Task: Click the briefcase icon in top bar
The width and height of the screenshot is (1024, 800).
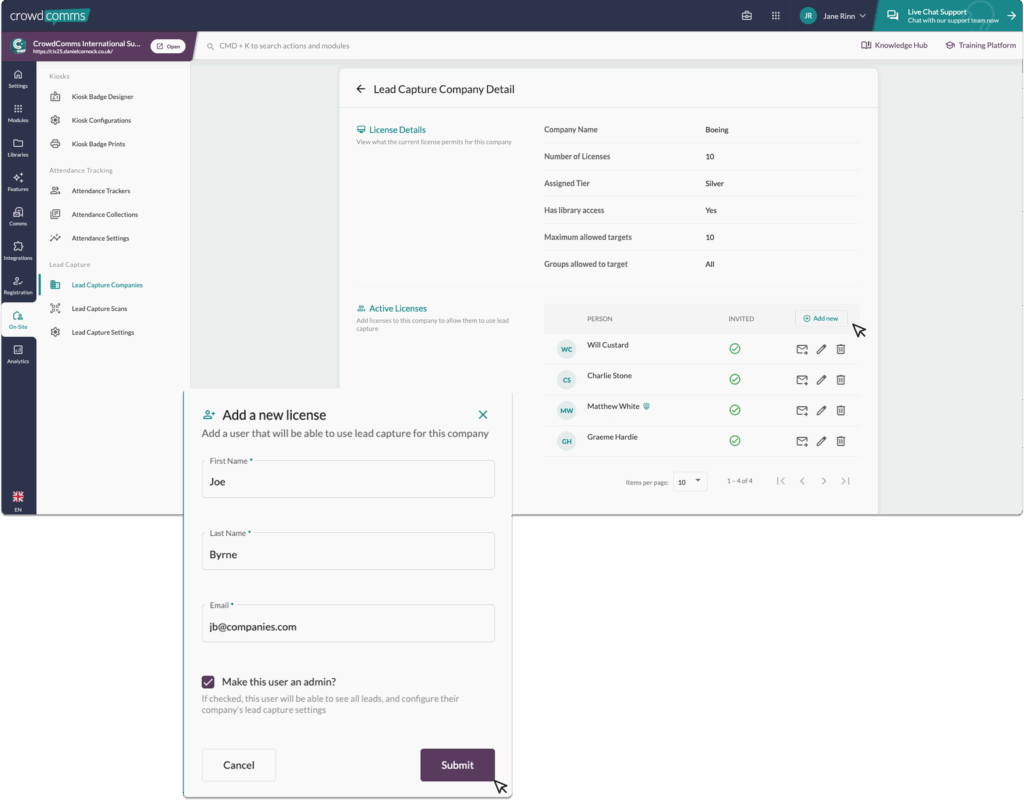Action: (746, 16)
